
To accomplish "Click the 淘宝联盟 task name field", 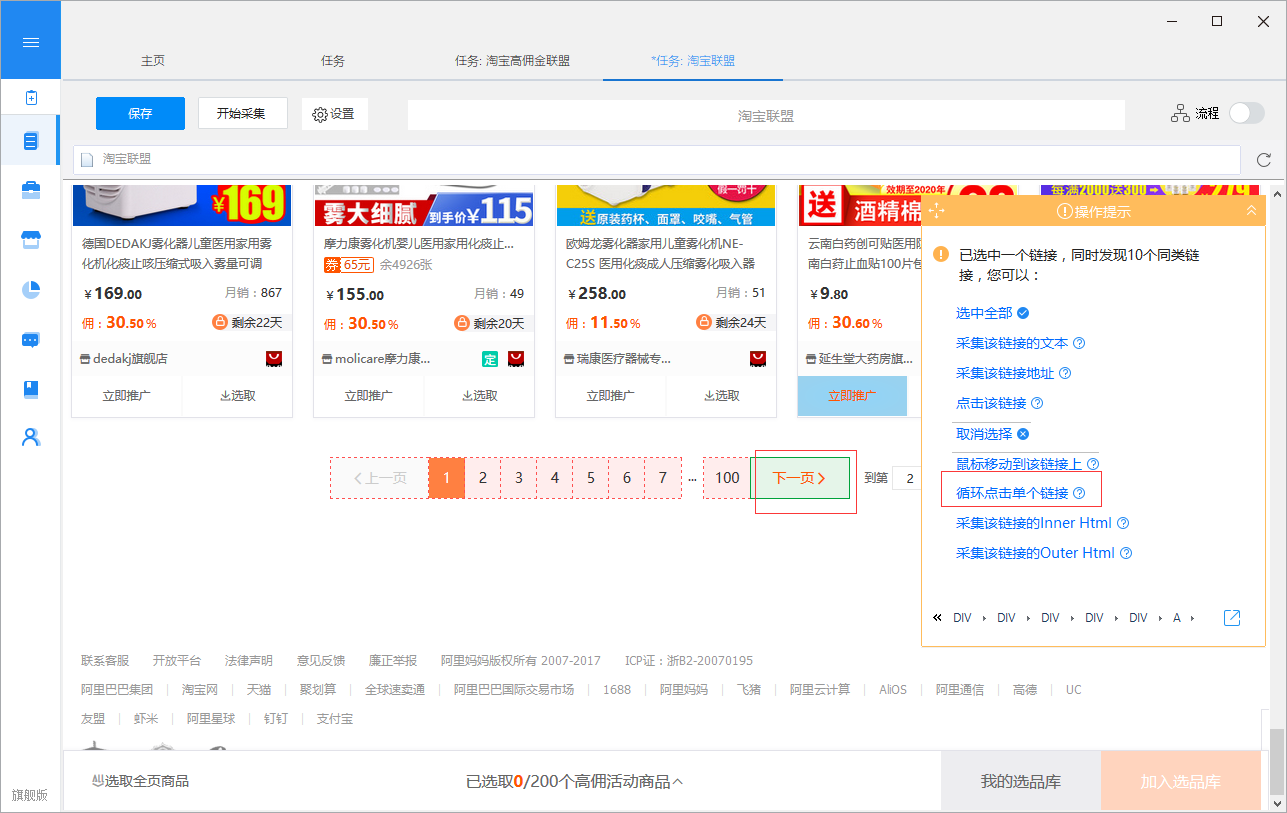I will point(766,115).
